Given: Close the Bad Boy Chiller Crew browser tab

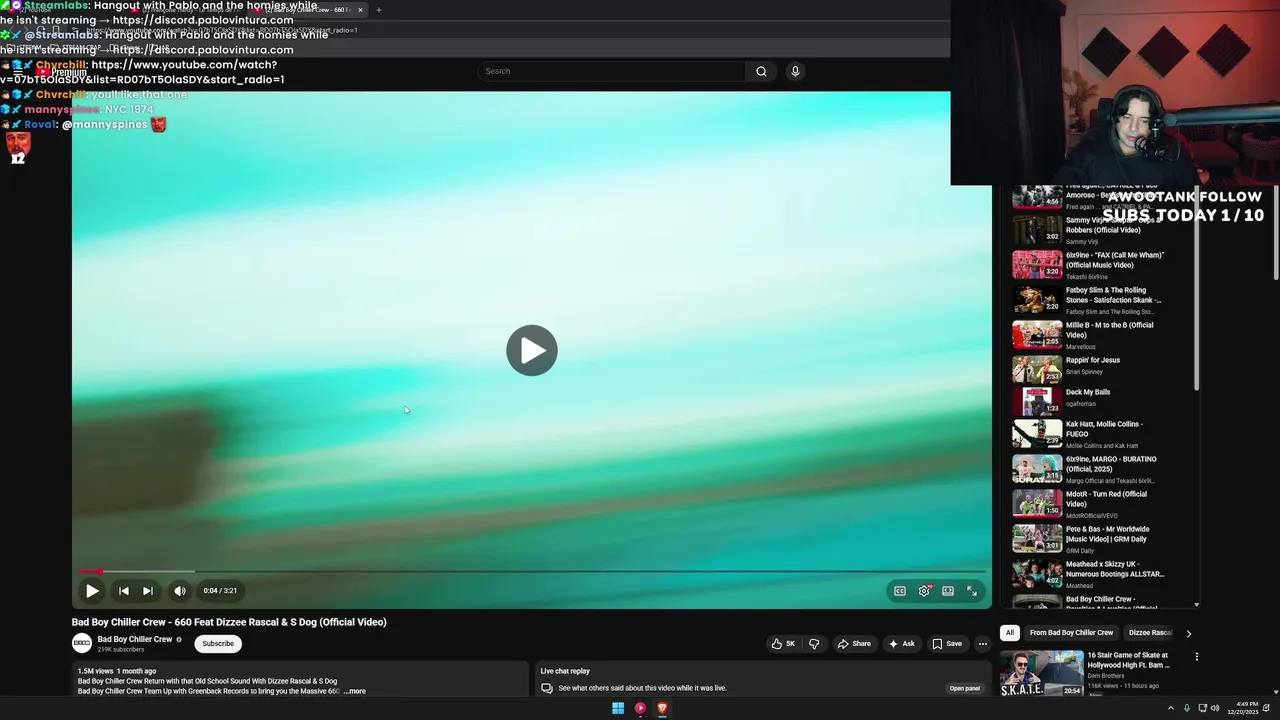Looking at the screenshot, I should [x=360, y=10].
